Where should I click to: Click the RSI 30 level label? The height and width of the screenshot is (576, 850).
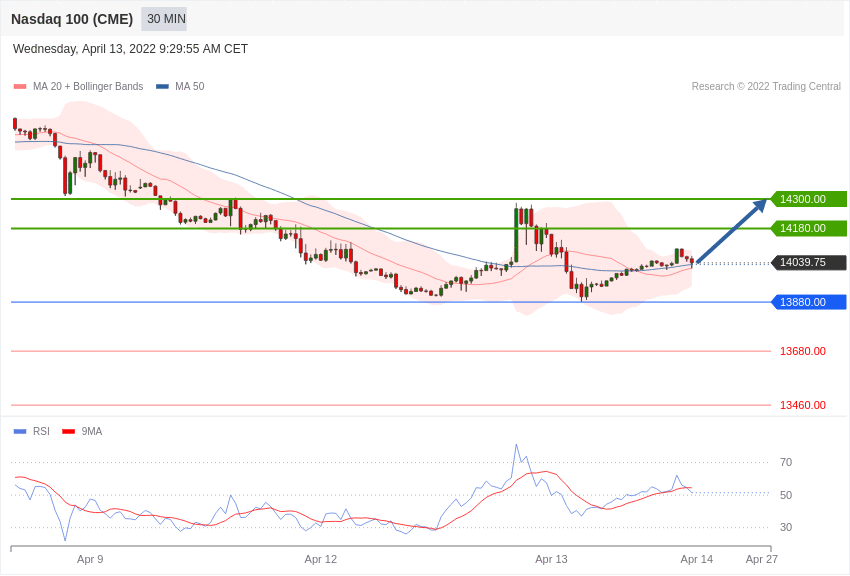click(786, 527)
